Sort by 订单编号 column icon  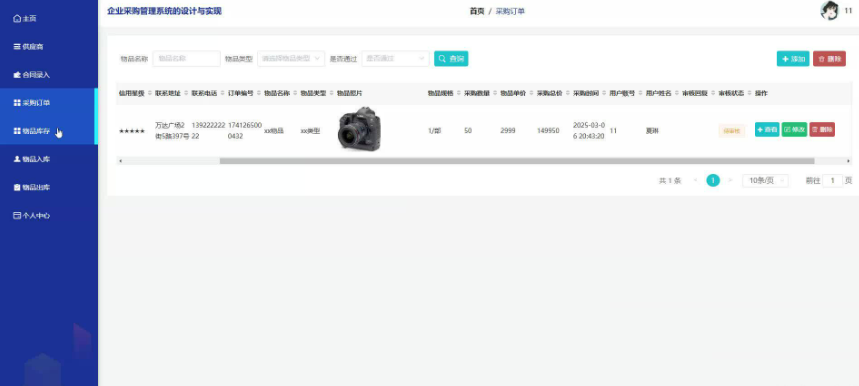pos(258,93)
